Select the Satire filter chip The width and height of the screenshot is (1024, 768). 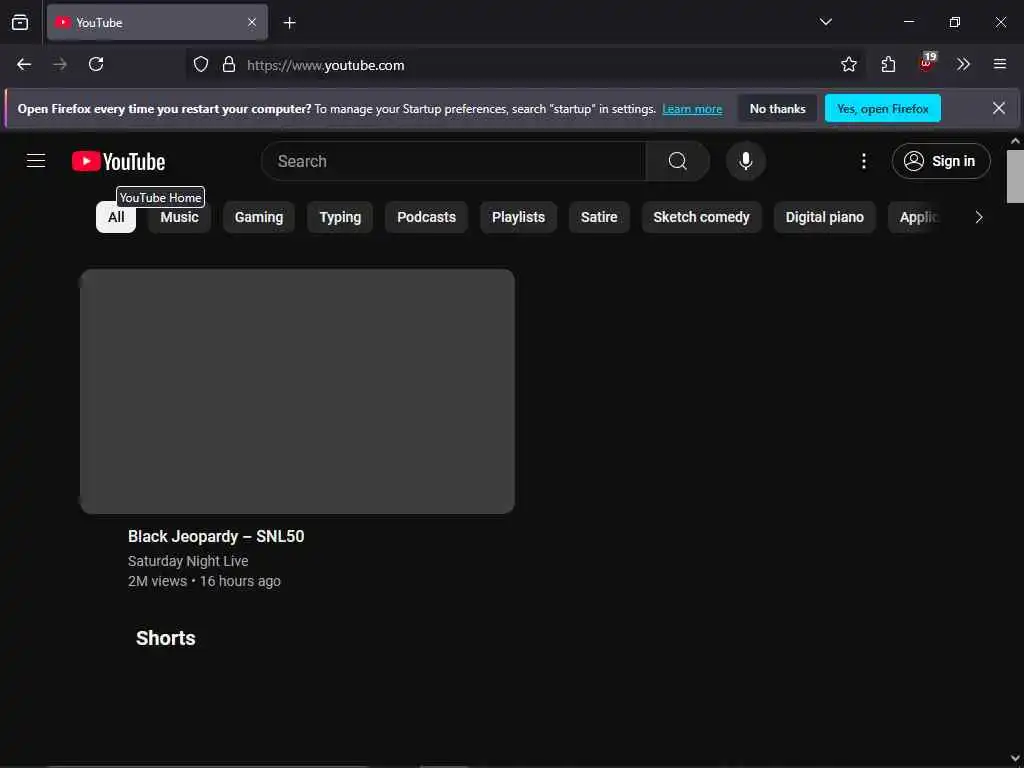point(599,217)
